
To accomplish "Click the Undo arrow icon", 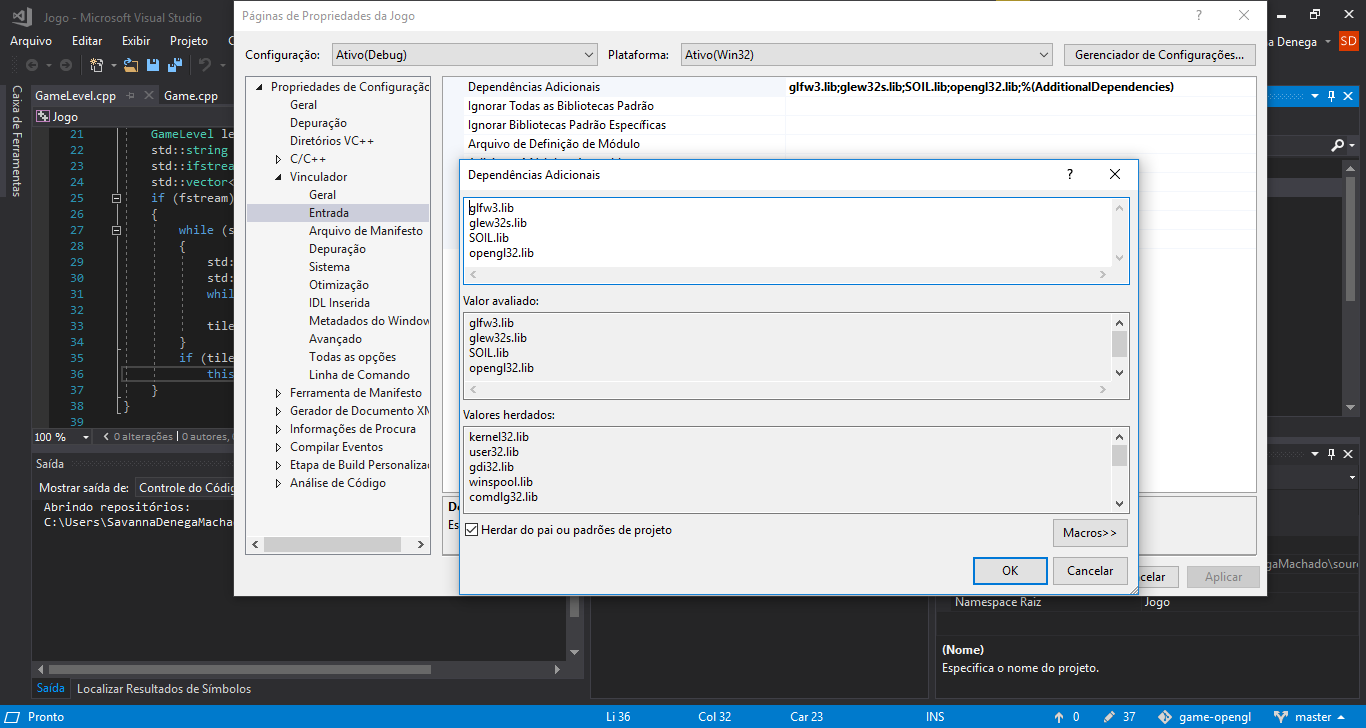I will coord(204,65).
